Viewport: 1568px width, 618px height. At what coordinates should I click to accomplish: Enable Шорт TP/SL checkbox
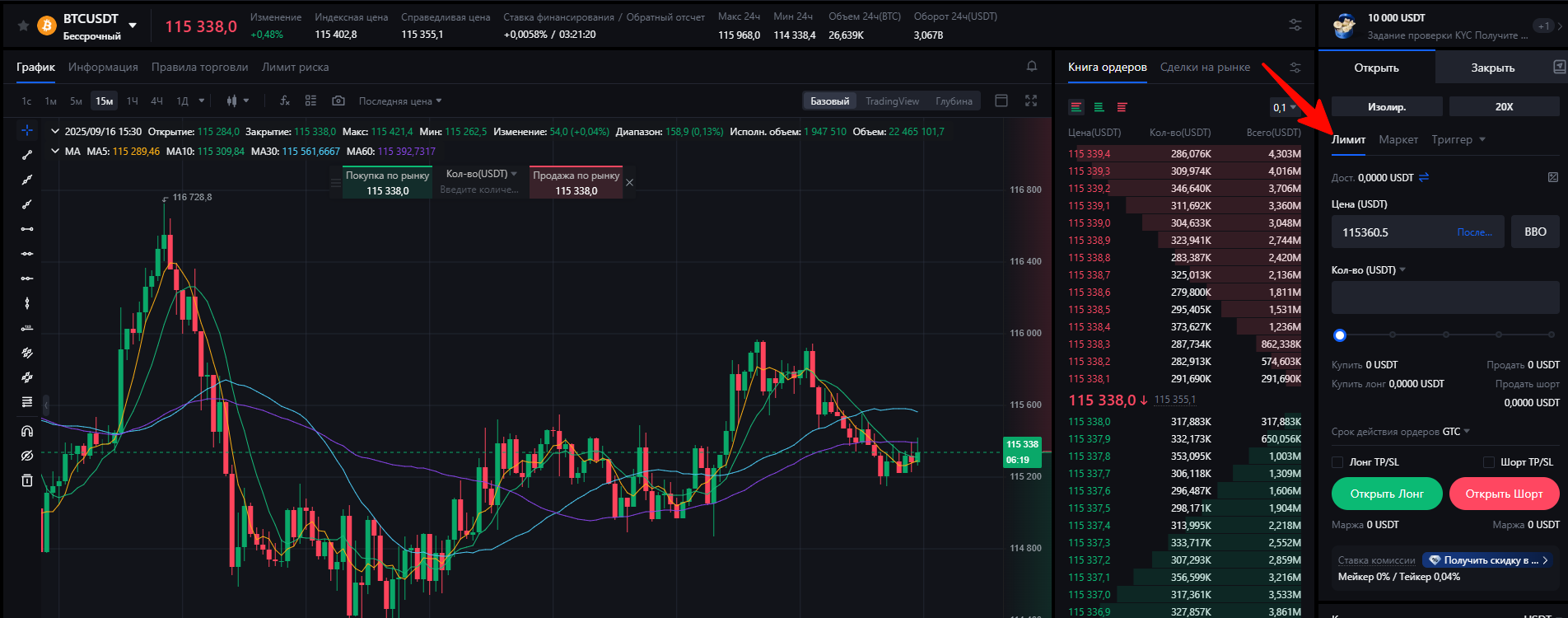tap(1489, 462)
